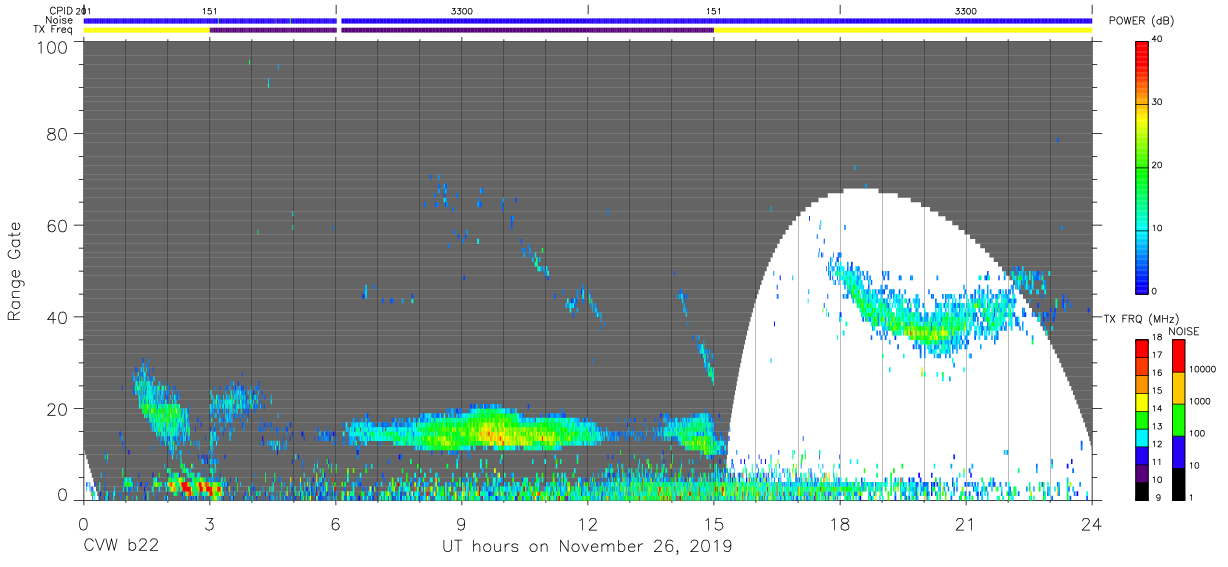Click the 100 tick on the Range Gate axis
This screenshot has width=1228, height=567.
pos(52,47)
